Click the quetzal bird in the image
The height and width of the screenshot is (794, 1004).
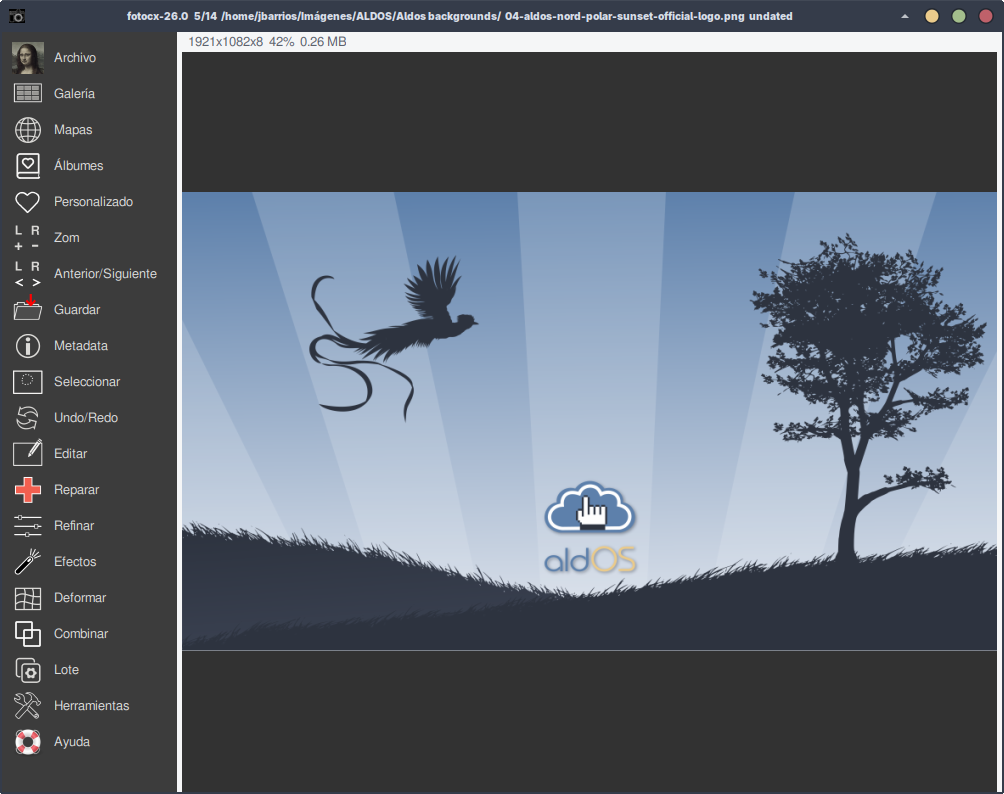[394, 338]
